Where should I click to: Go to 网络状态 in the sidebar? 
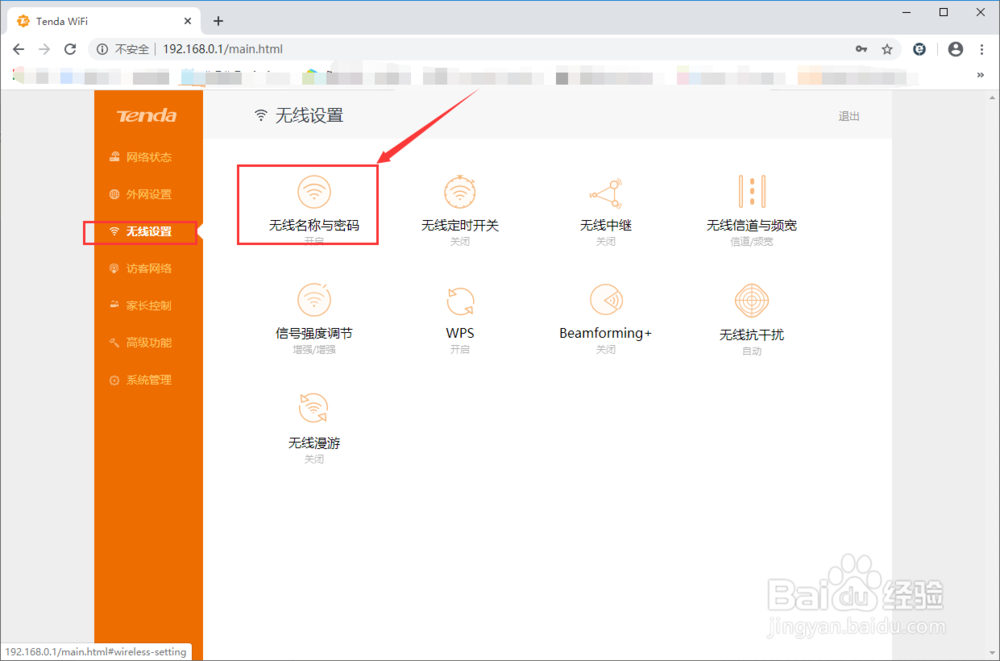[x=140, y=157]
